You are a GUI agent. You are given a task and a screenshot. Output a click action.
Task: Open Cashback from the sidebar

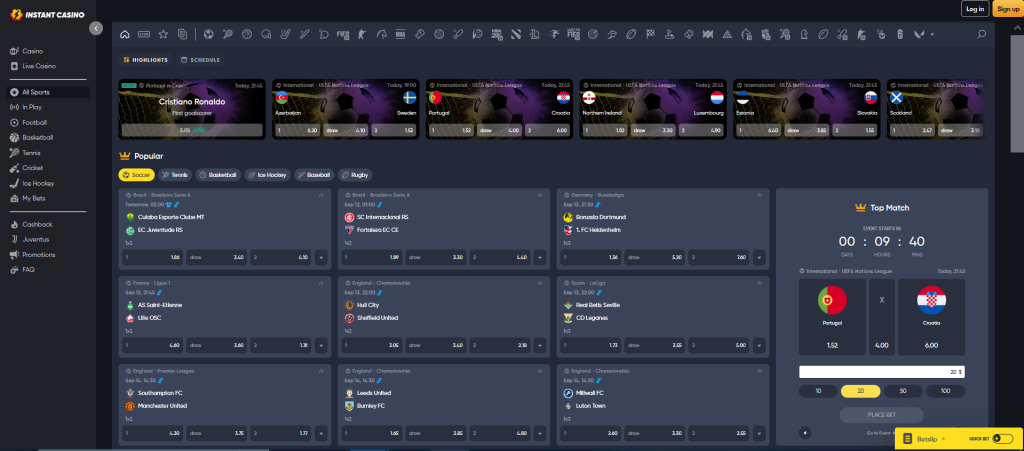coord(37,224)
